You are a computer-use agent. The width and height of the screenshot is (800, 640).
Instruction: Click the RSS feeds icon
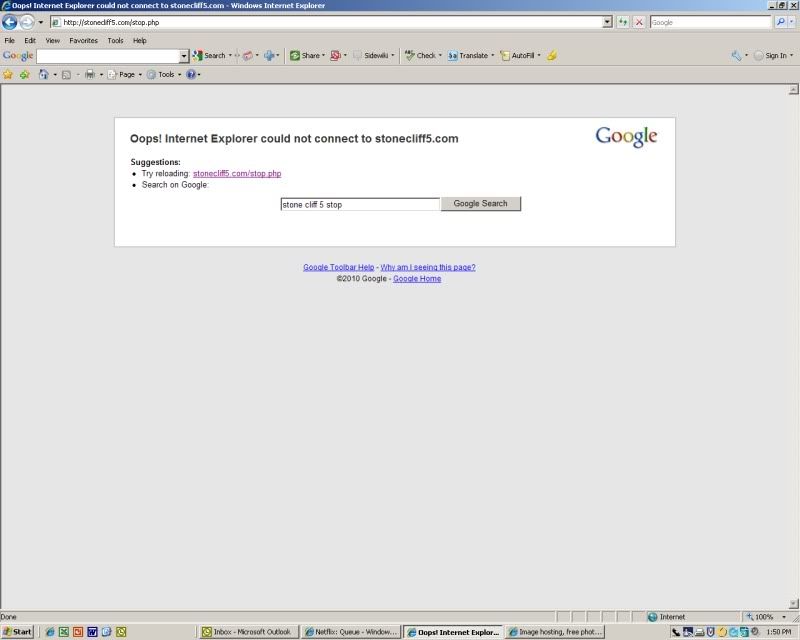pyautogui.click(x=66, y=75)
